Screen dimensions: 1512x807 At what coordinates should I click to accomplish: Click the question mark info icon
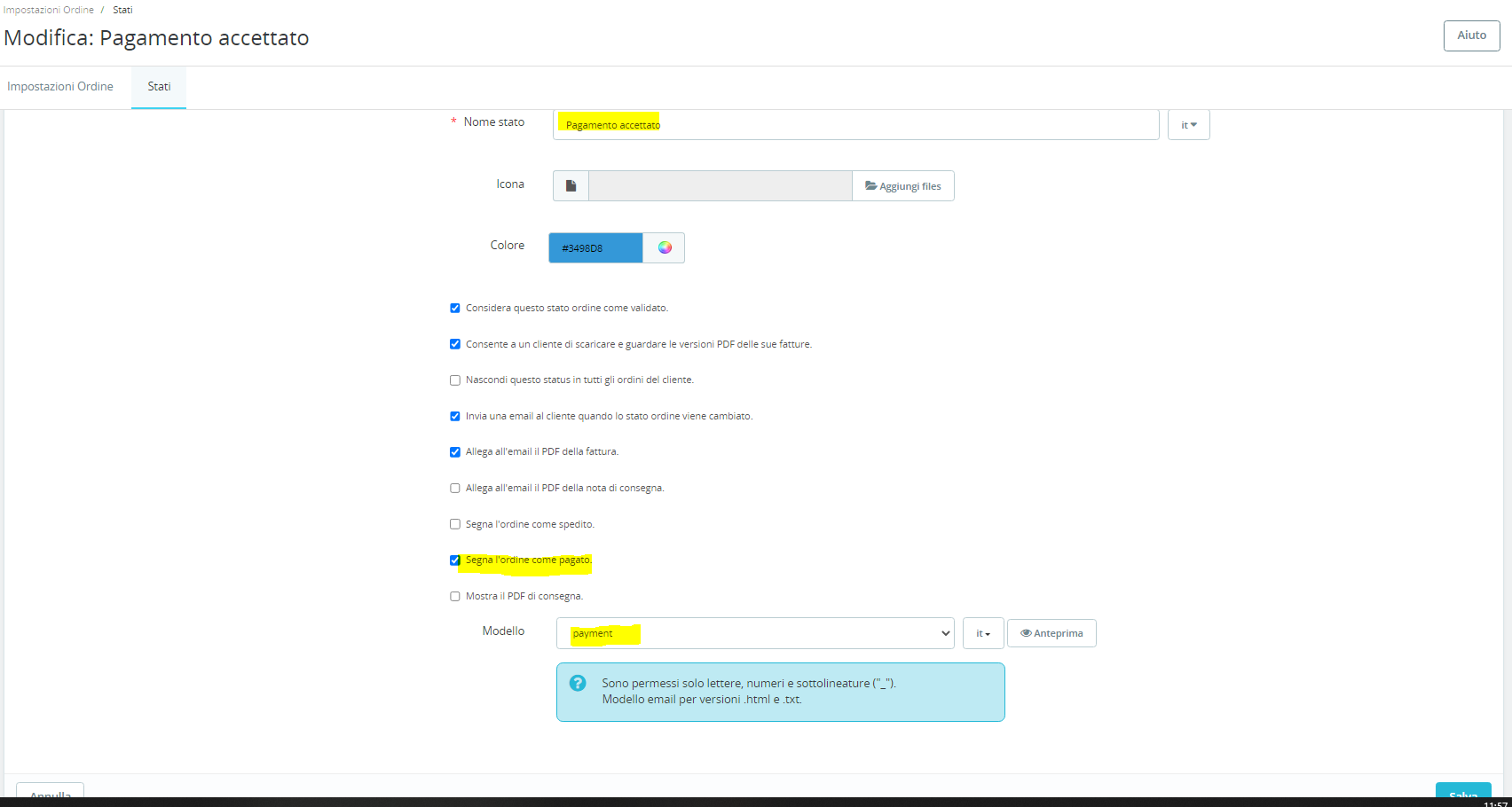[x=578, y=683]
